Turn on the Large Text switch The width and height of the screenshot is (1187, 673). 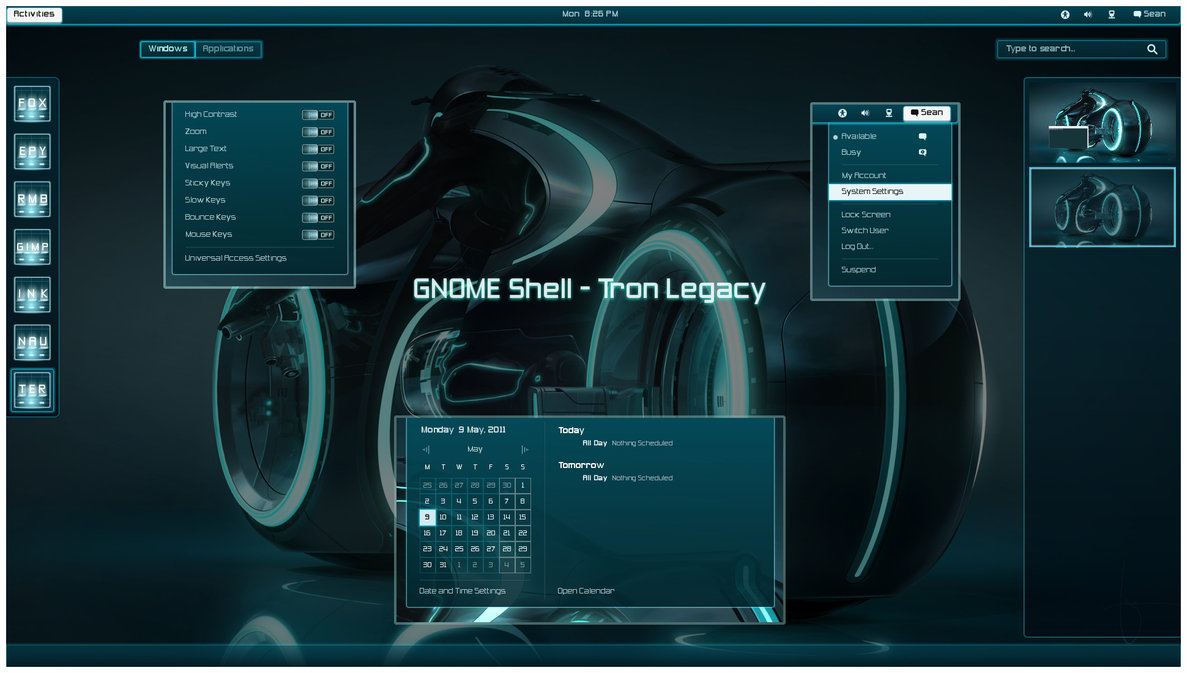(318, 149)
